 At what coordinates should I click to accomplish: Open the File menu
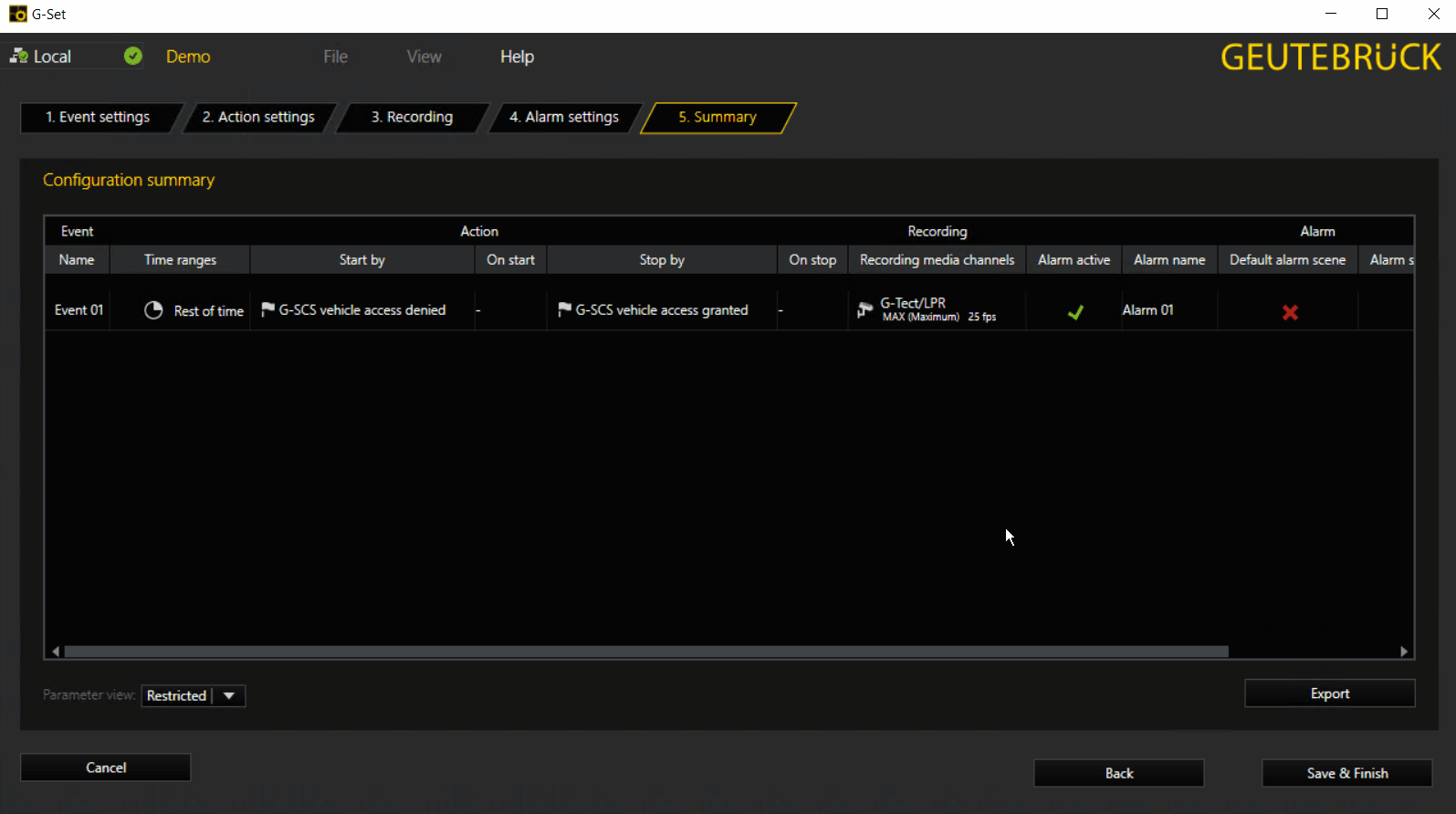(x=335, y=57)
